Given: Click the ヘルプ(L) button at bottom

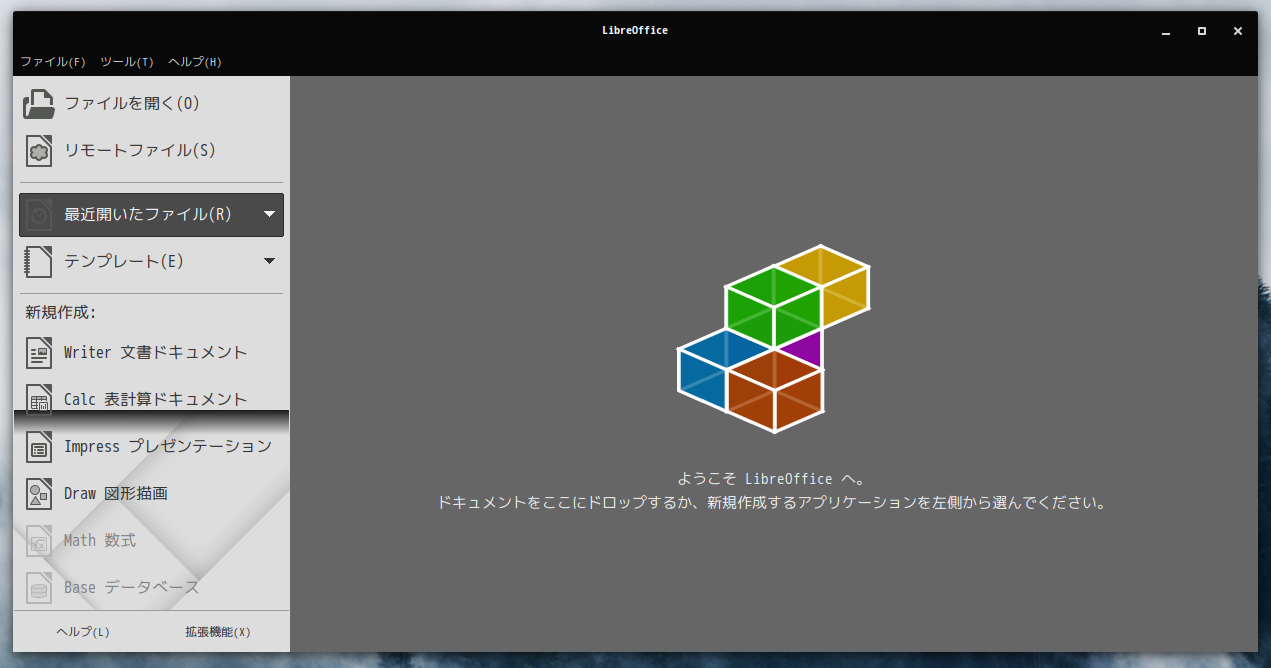Looking at the screenshot, I should [83, 632].
